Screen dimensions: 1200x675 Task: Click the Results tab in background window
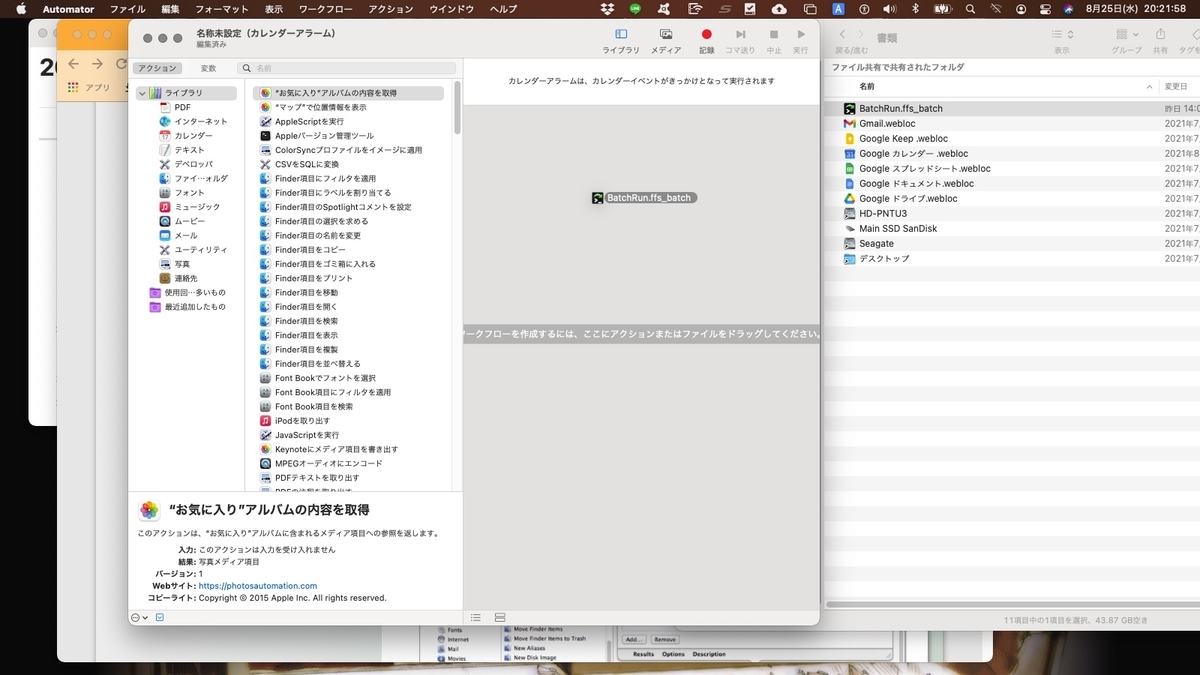point(643,654)
